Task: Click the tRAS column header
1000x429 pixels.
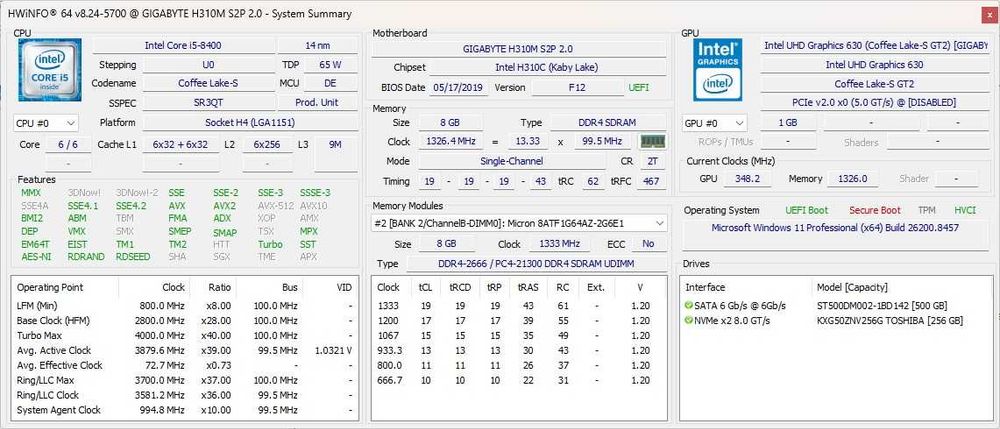Action: (528, 287)
